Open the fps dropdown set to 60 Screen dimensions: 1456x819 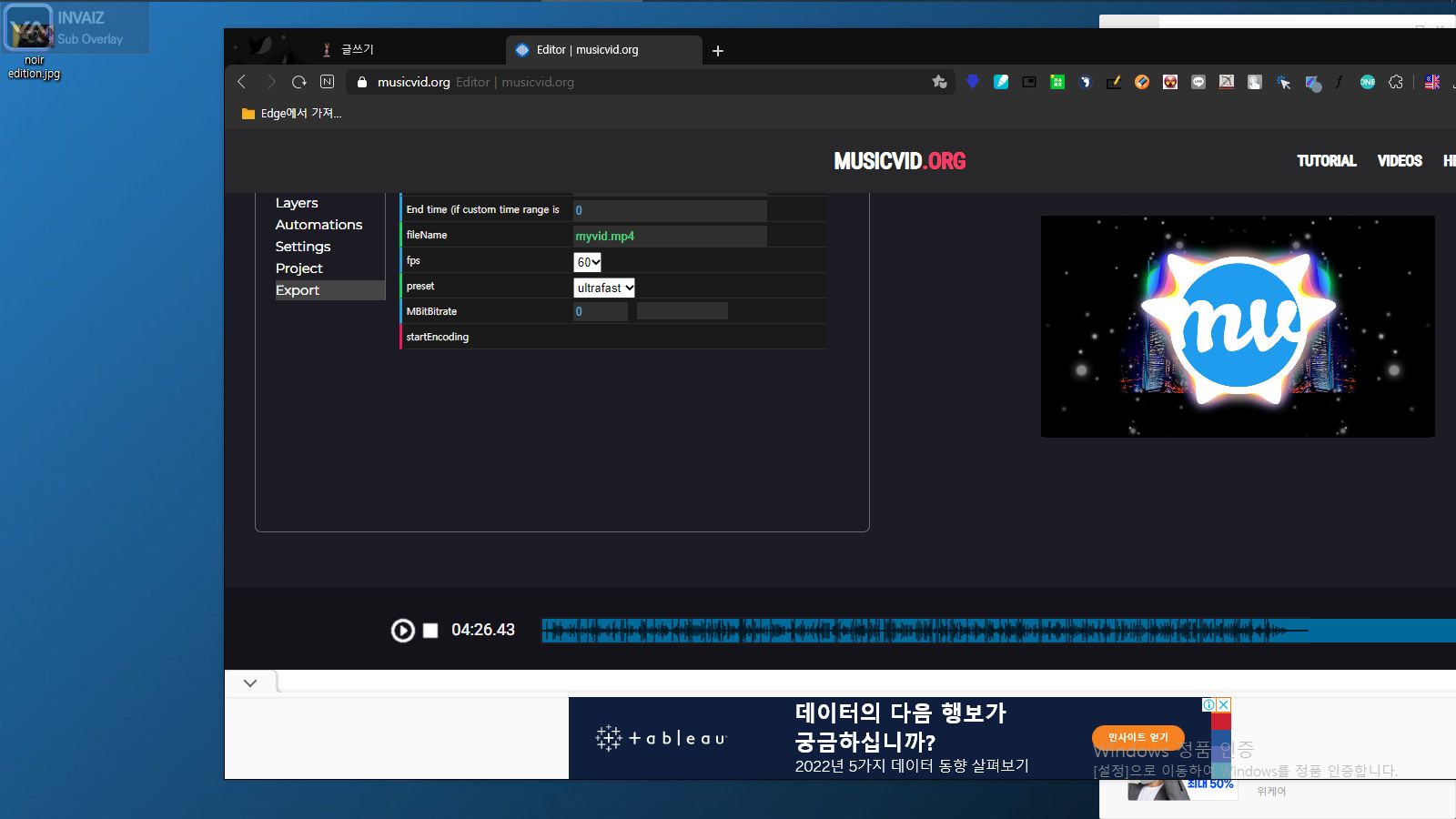point(588,262)
